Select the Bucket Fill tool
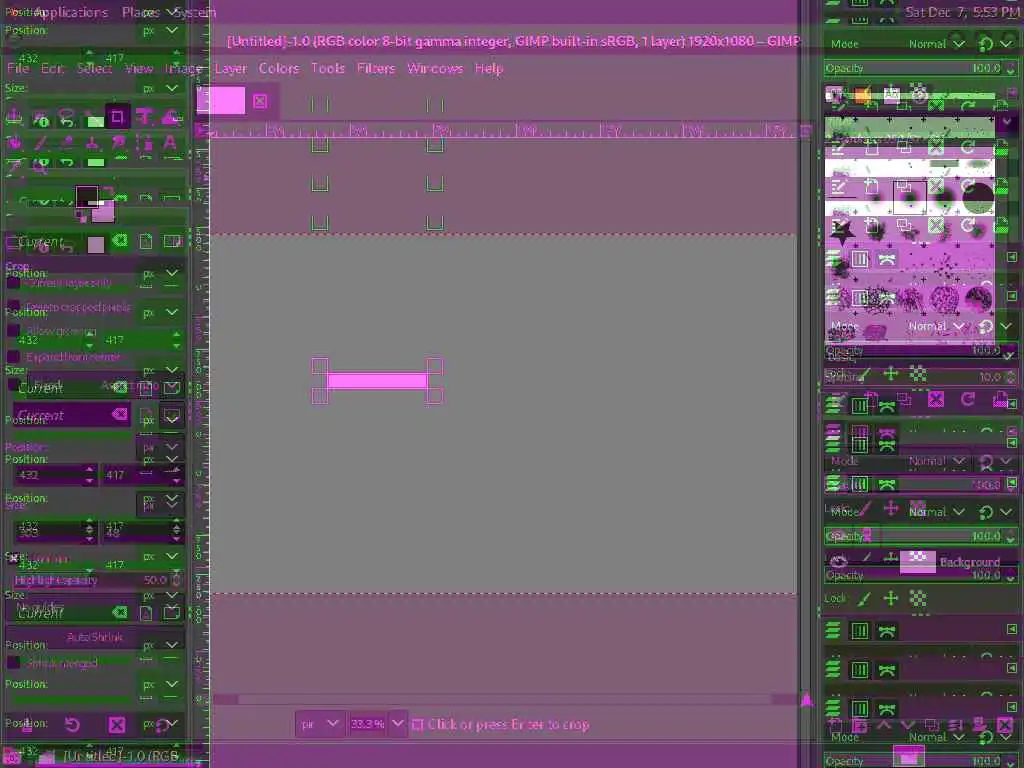The width and height of the screenshot is (1024, 768). (x=14, y=142)
